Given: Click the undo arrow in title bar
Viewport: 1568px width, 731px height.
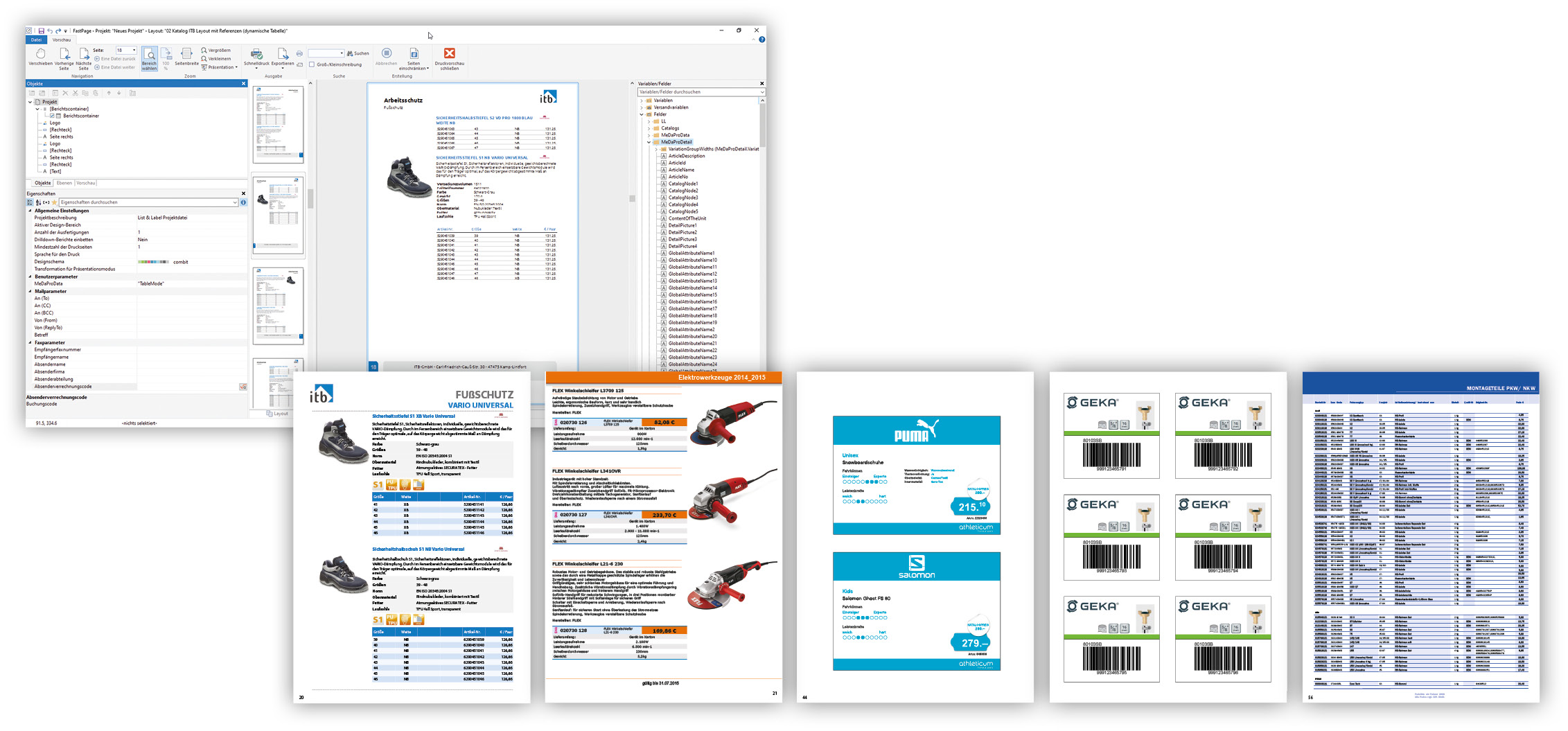Looking at the screenshot, I should point(50,30).
